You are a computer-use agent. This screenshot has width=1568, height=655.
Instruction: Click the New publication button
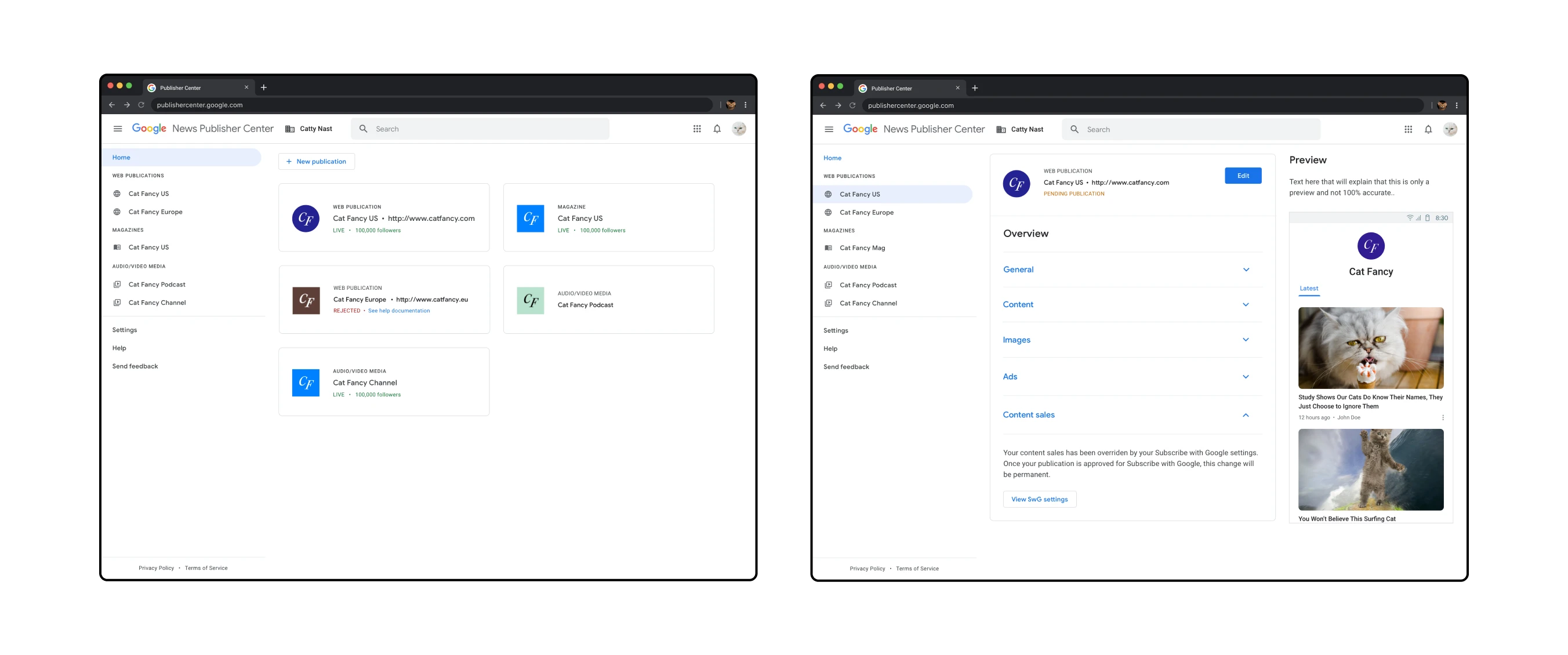click(x=316, y=162)
